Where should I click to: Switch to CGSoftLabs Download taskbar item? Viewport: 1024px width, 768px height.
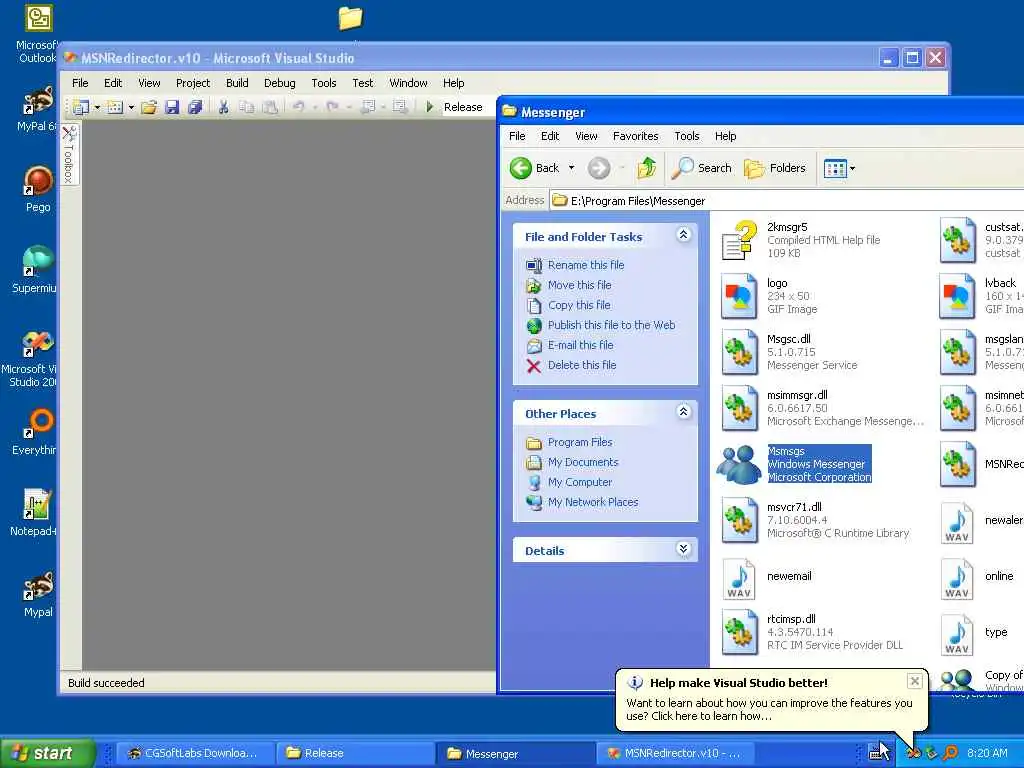tap(193, 753)
